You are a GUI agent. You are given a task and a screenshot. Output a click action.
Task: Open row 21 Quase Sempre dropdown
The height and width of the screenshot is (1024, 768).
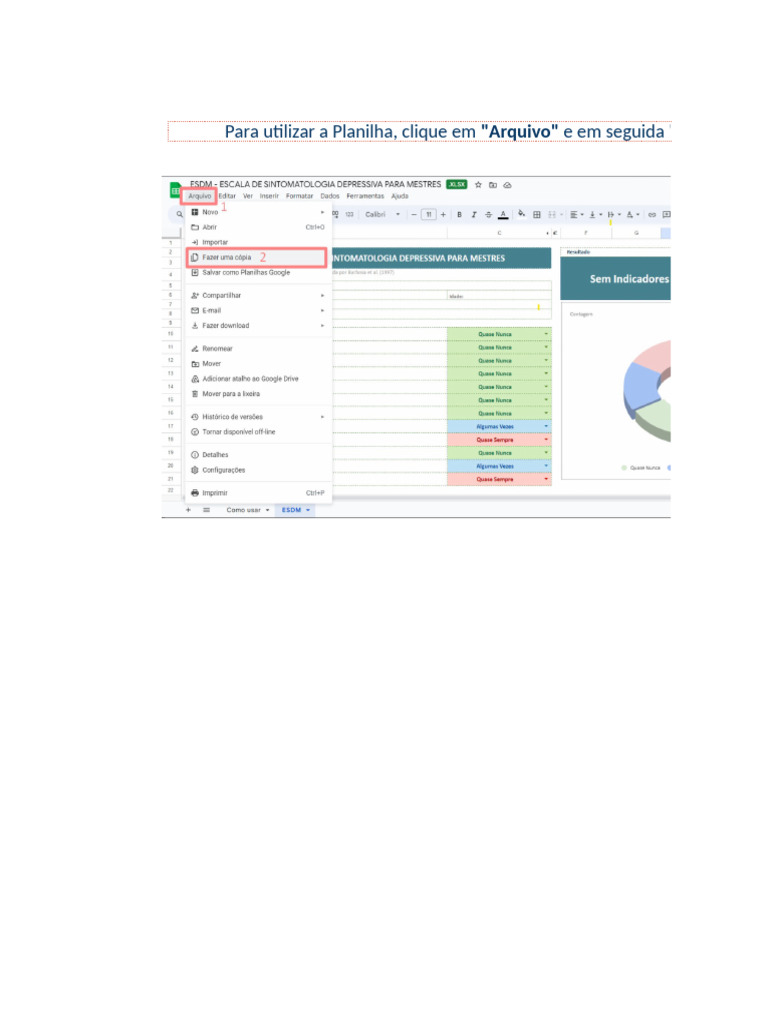(546, 479)
